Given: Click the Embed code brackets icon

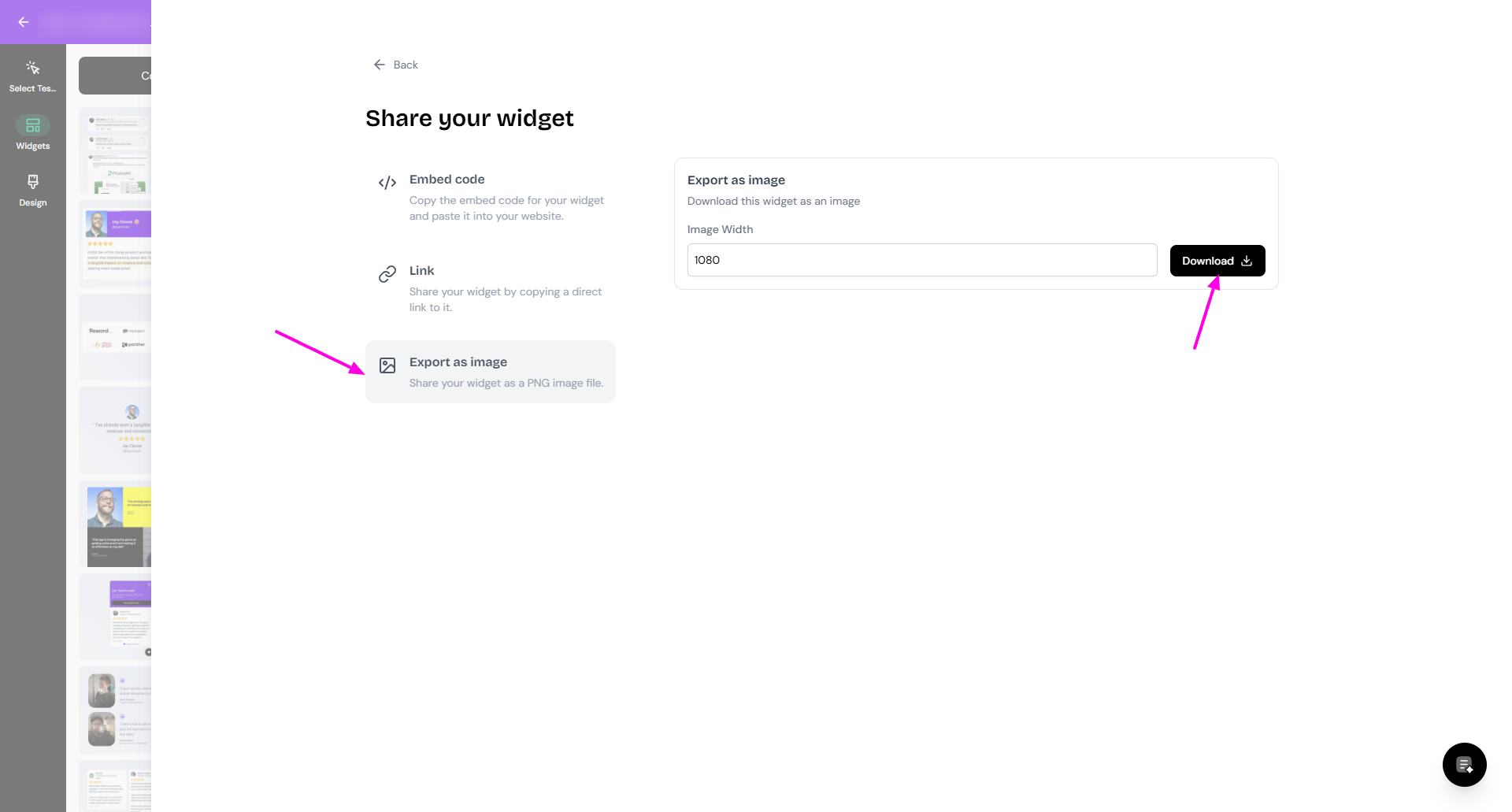Looking at the screenshot, I should click(387, 183).
